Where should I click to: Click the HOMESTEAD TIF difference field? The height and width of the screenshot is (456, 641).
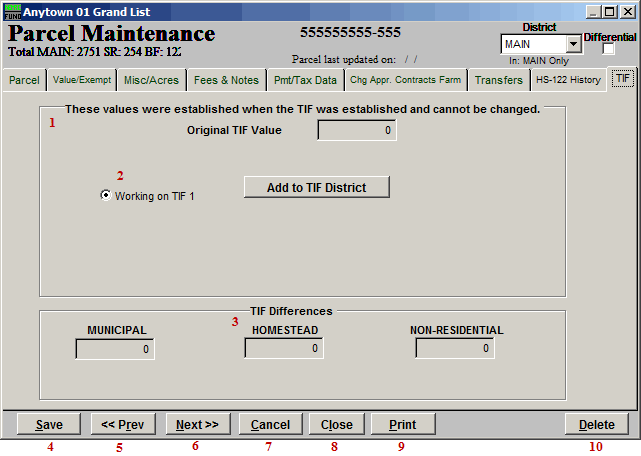click(x=284, y=349)
